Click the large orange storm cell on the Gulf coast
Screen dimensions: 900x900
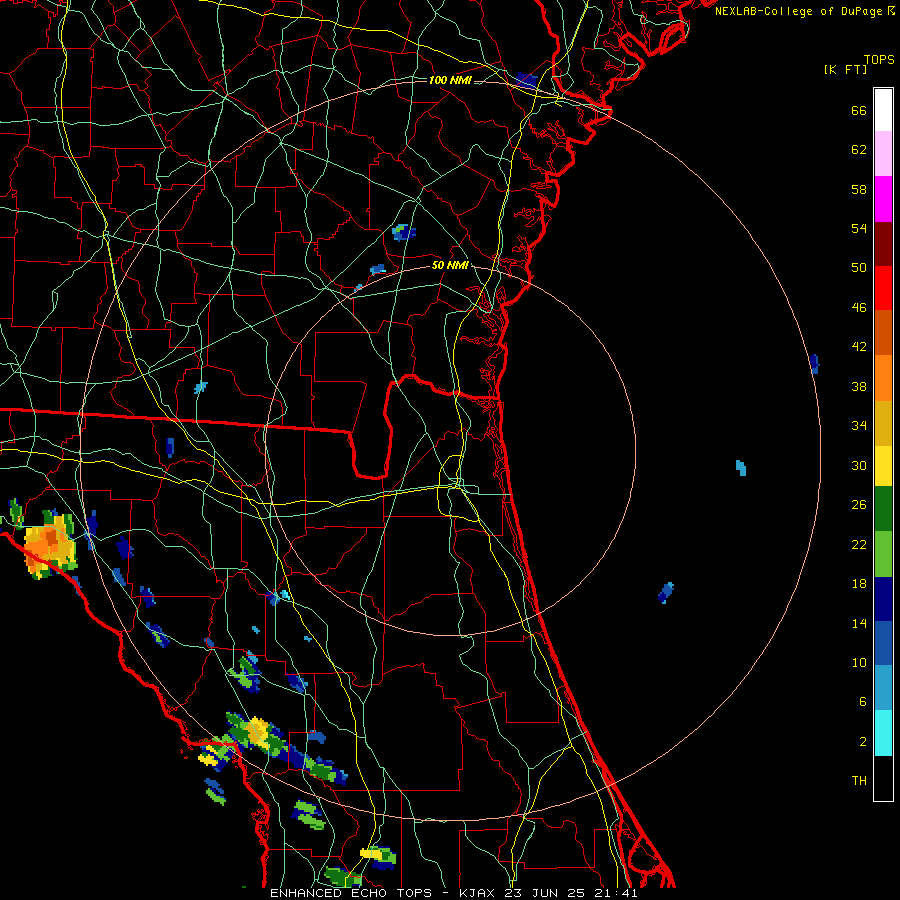50,547
